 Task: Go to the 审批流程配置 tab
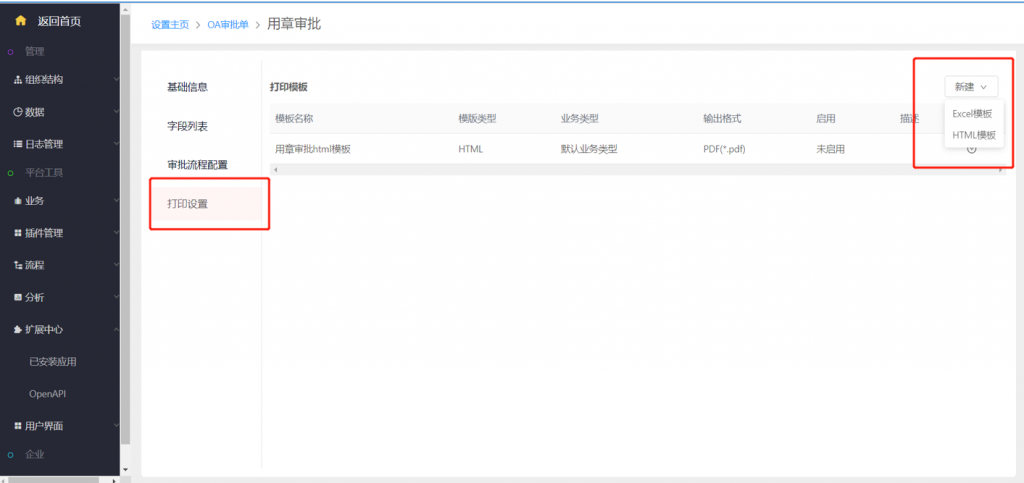click(197, 164)
